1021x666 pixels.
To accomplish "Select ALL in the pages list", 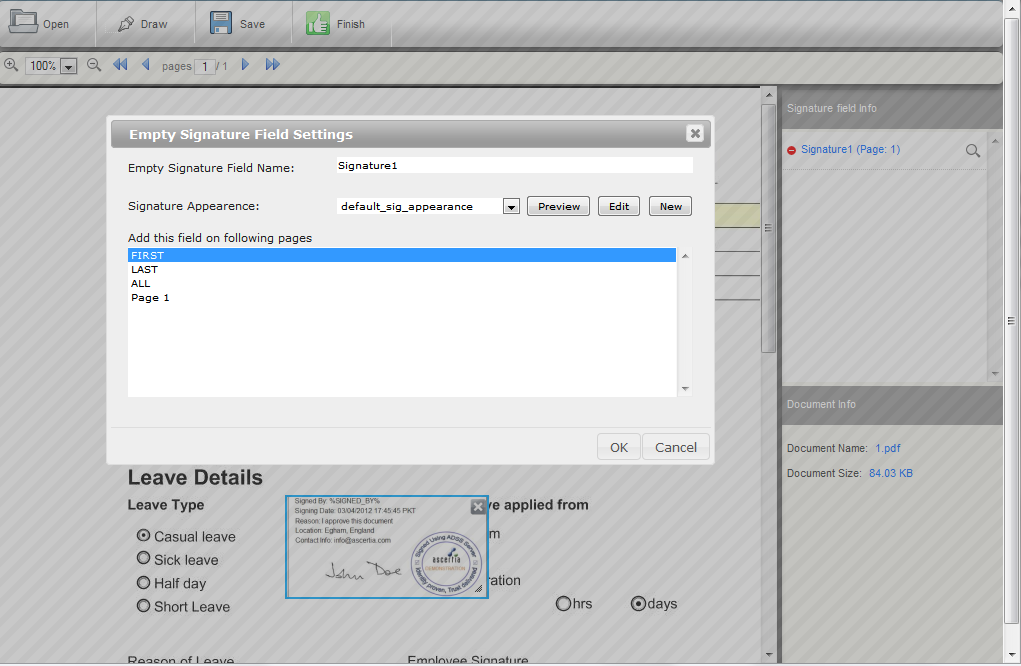I will [141, 283].
